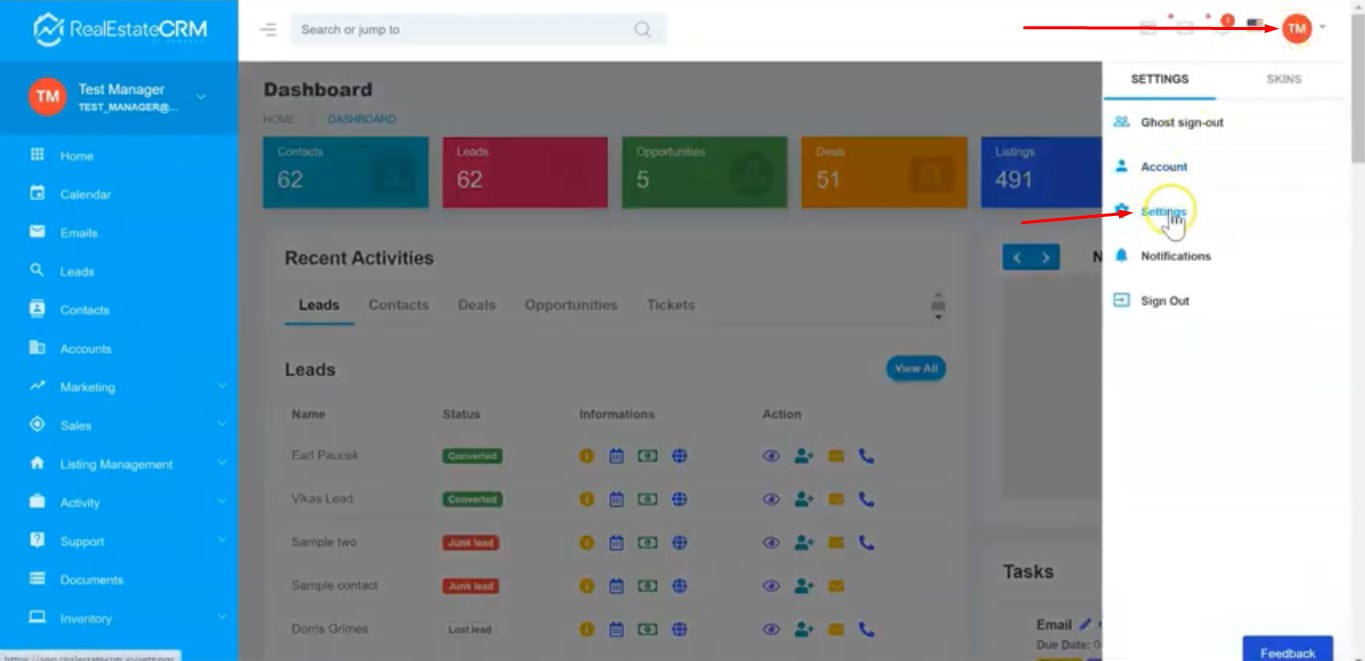Screen dimensions: 1365x661
Task: Click the globe icon for Sample contact
Action: 679,586
